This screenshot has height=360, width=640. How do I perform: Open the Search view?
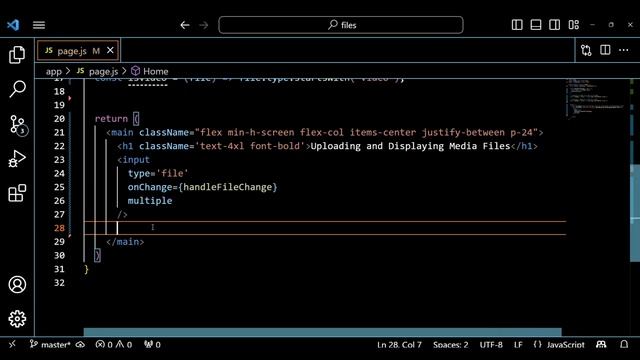tap(17, 89)
